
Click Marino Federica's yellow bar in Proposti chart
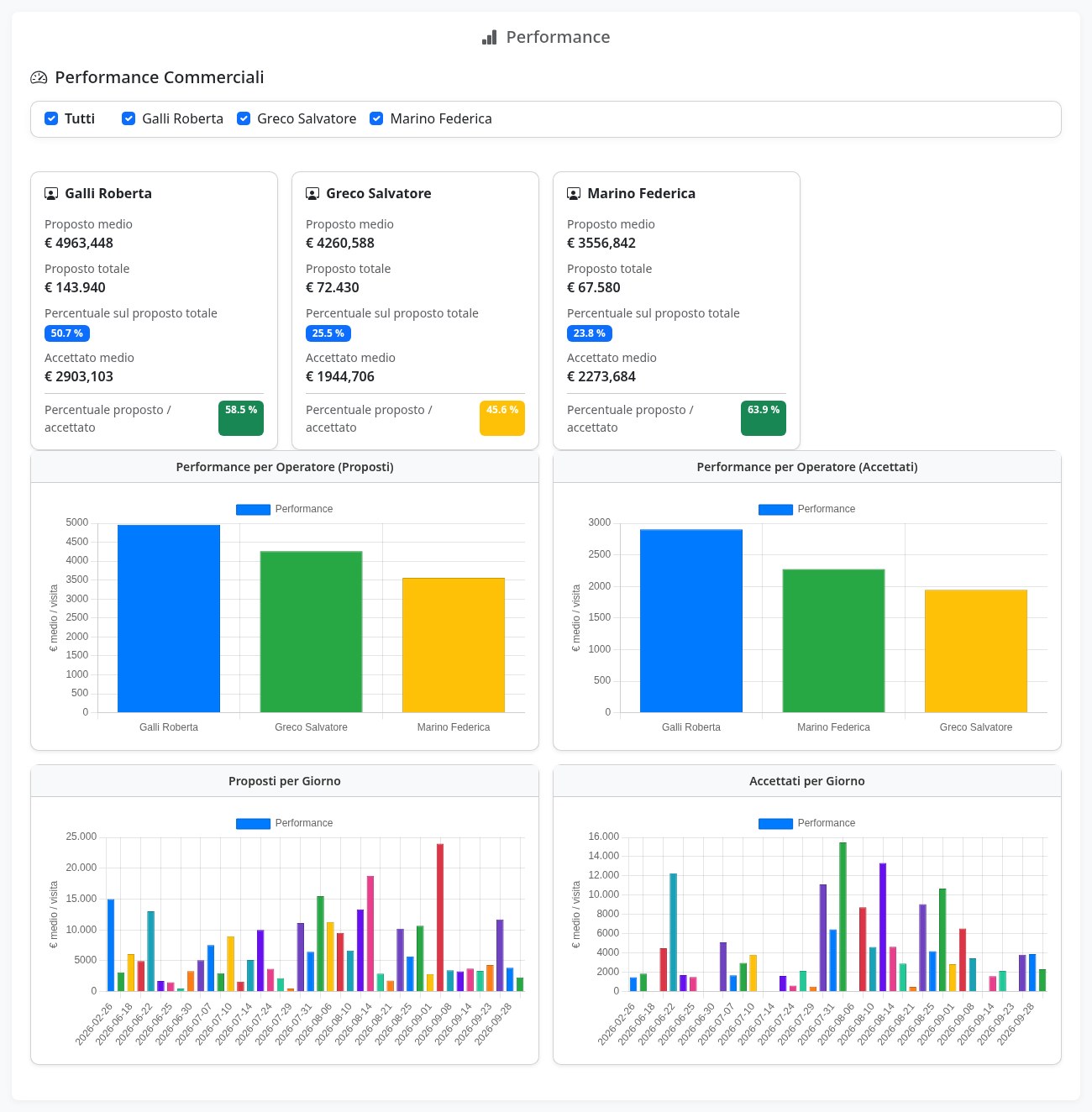tap(454, 645)
